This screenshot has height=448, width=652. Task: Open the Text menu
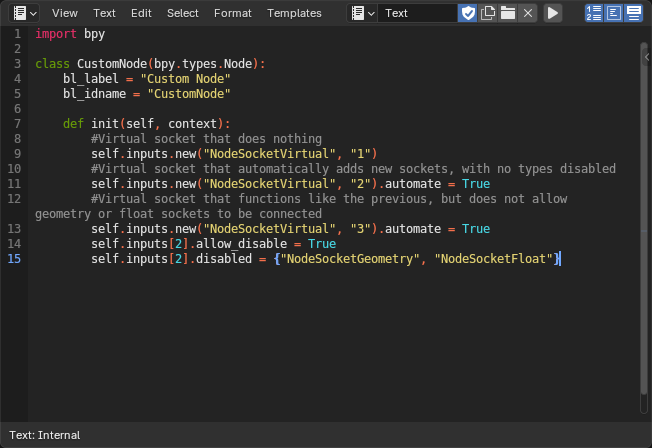point(104,13)
